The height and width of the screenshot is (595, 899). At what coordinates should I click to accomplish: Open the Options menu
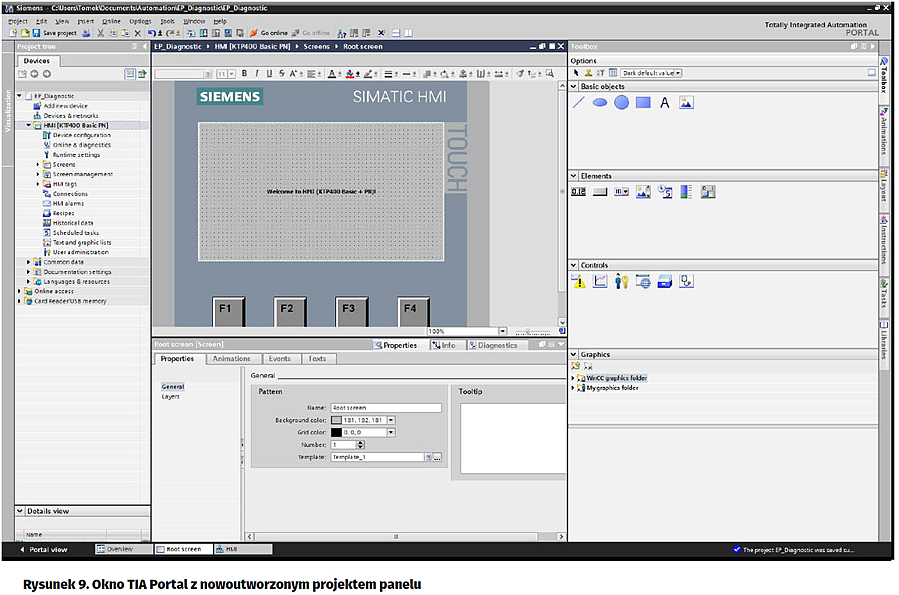point(140,20)
